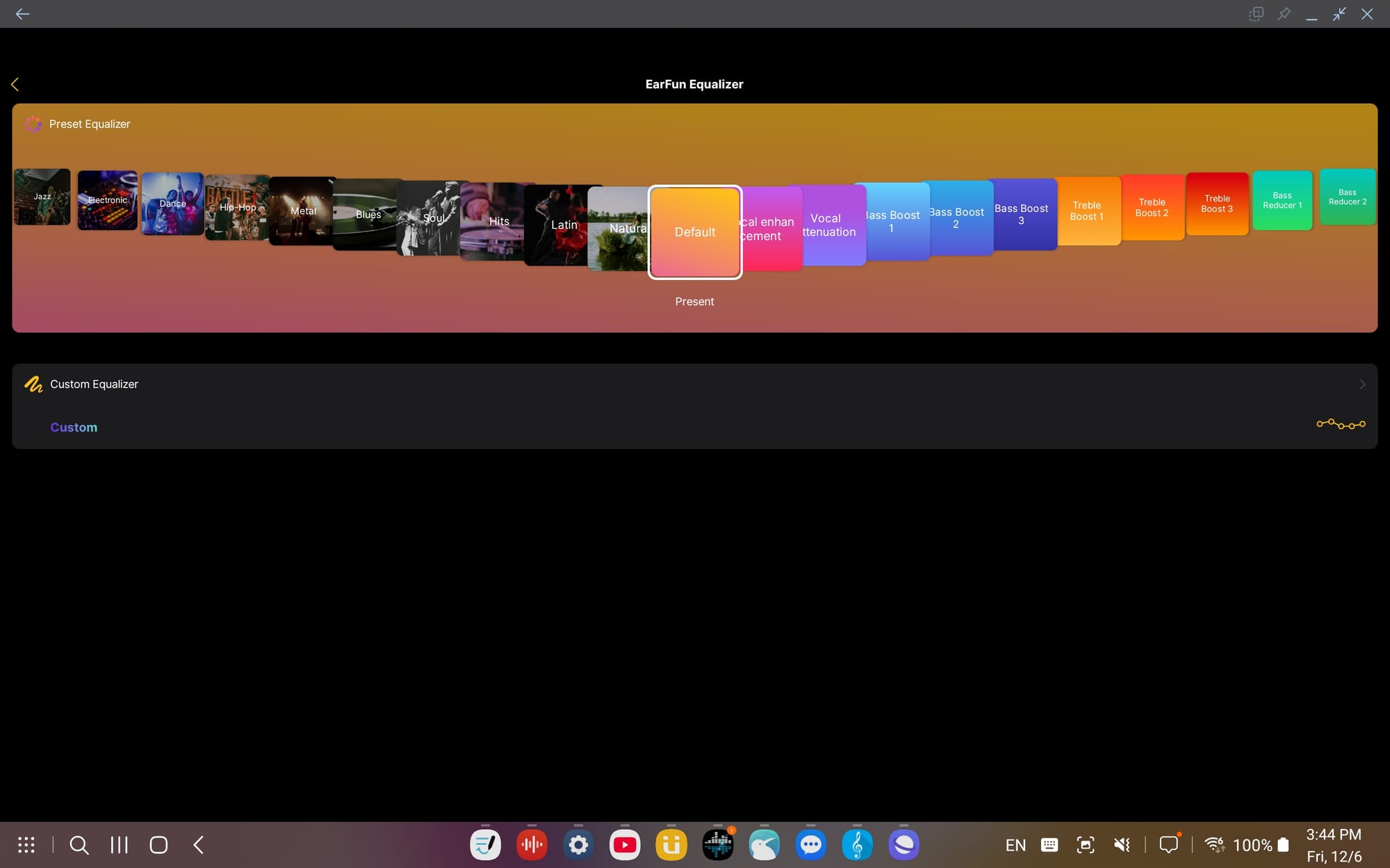Open Wi-Fi settings from tray
1390x868 pixels.
point(1214,844)
